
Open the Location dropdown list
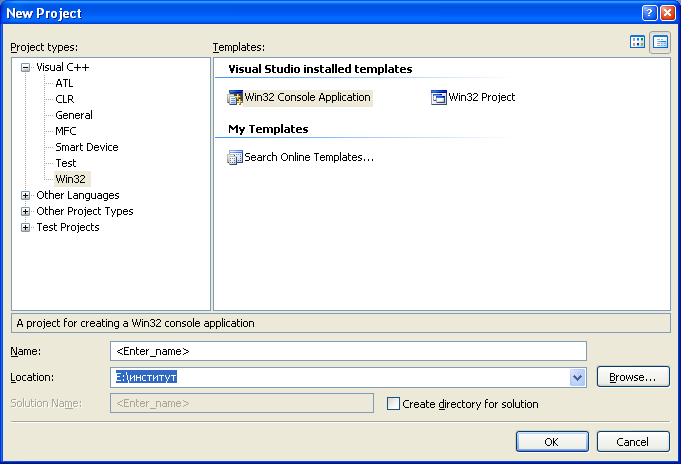pyautogui.click(x=577, y=377)
